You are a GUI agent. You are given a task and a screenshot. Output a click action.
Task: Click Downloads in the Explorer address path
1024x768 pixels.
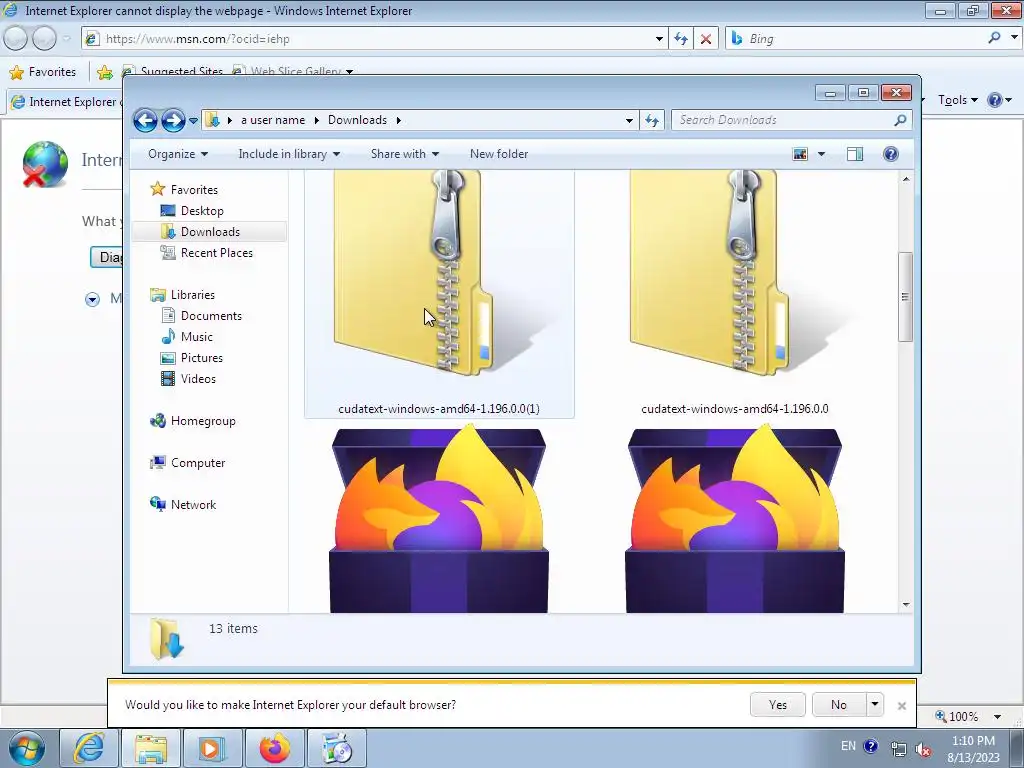357,120
